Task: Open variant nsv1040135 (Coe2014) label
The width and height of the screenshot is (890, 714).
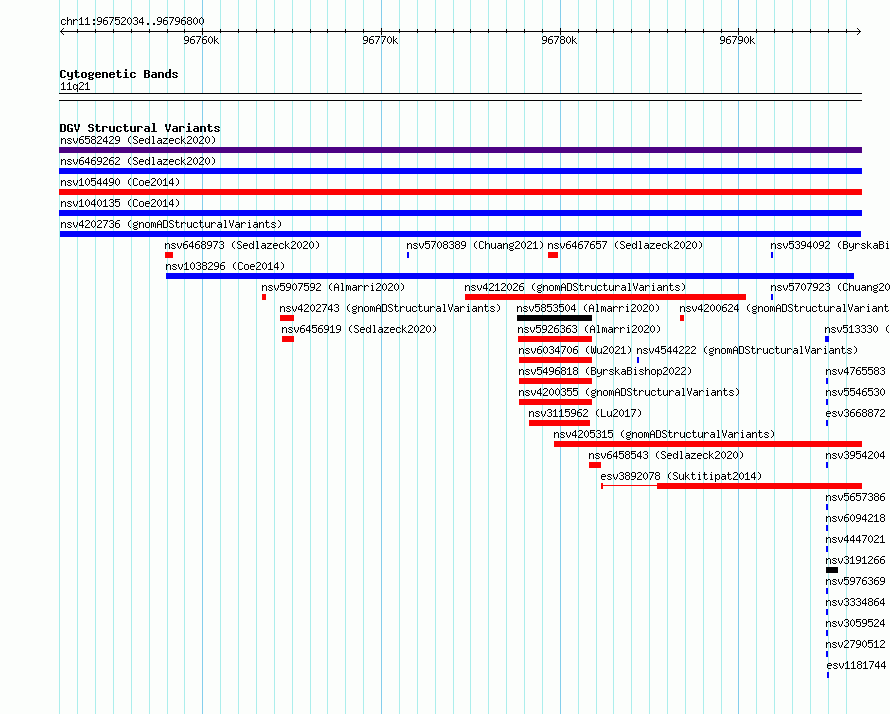Action: coord(120,203)
